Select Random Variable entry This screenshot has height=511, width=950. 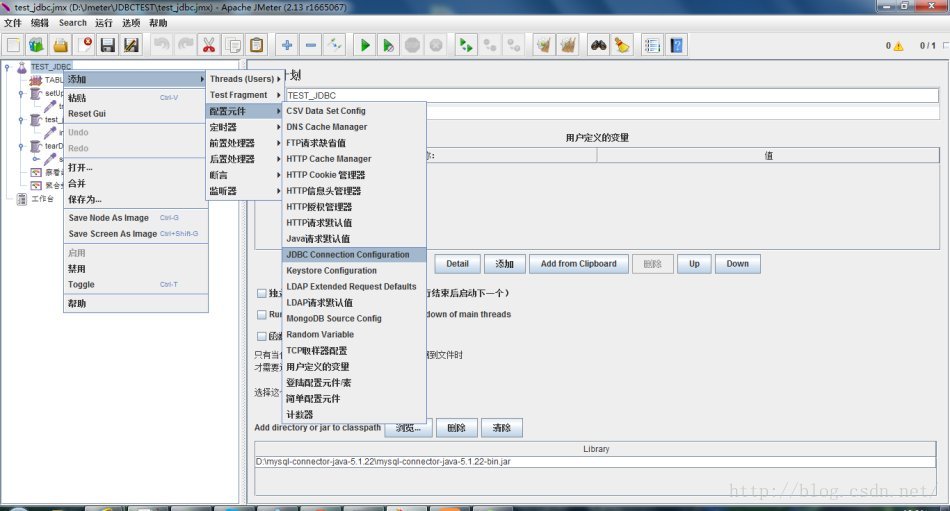354,335
